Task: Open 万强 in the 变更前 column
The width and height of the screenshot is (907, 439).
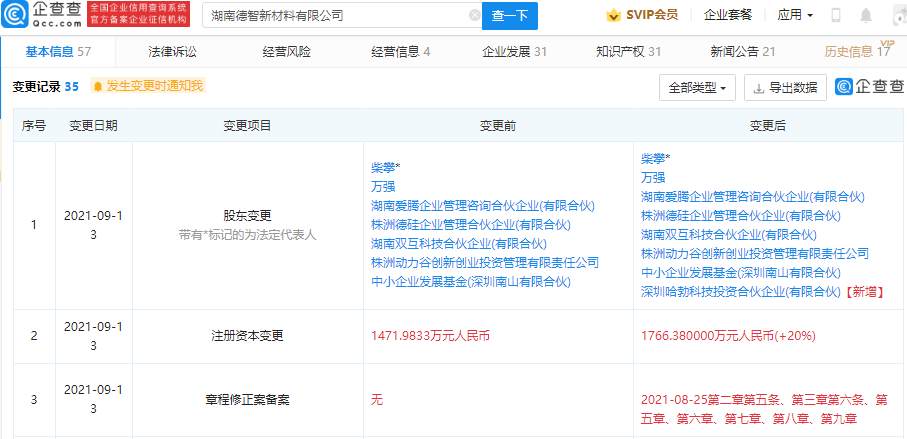Action: coord(382,187)
